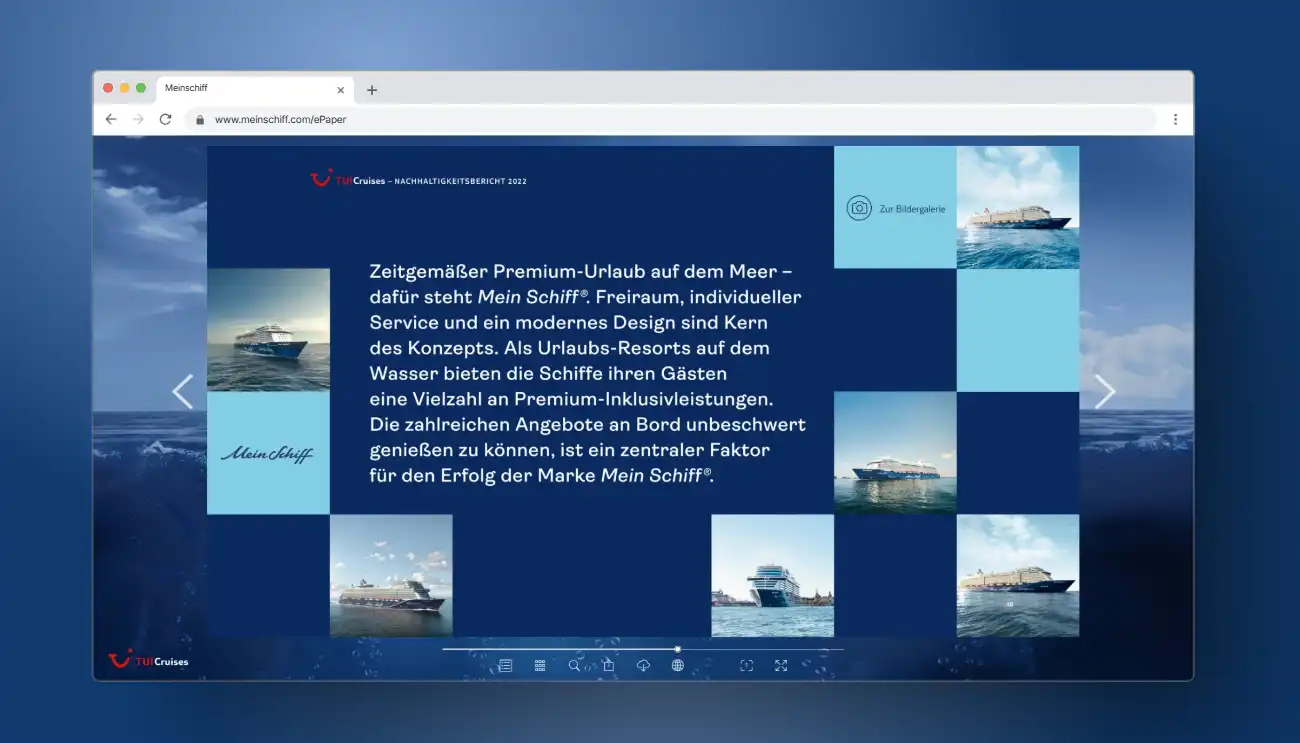Open the globe language icon
This screenshot has width=1300, height=743.
(677, 665)
